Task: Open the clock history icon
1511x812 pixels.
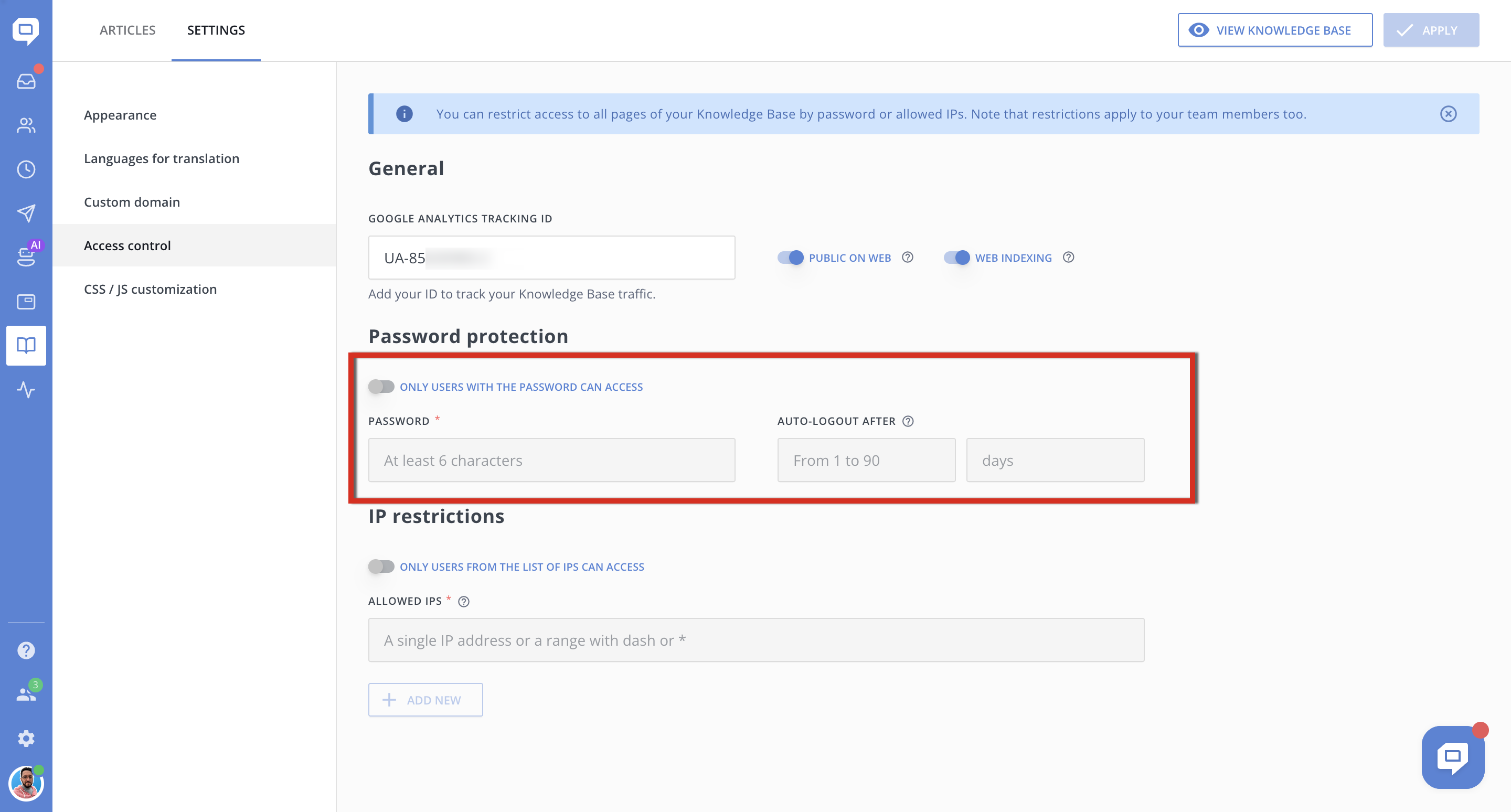Action: coord(26,169)
